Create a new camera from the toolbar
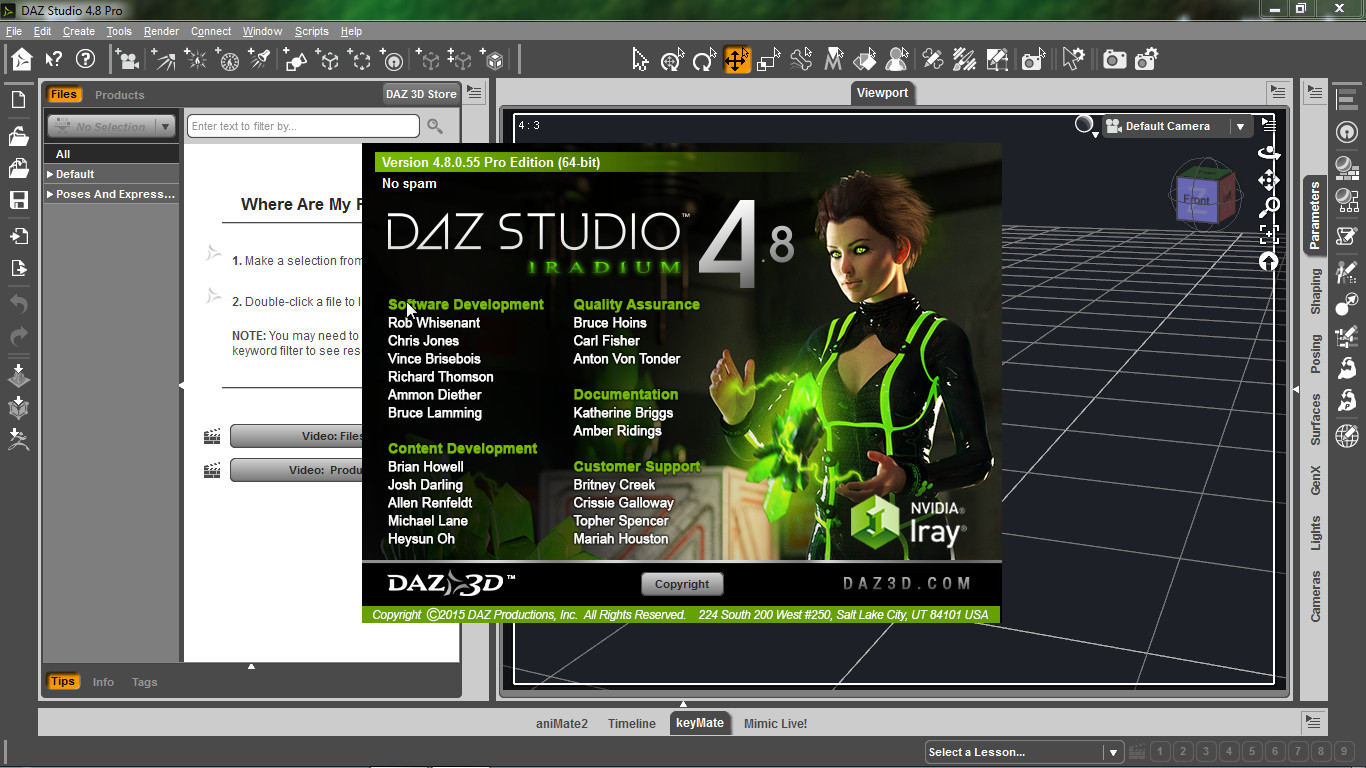1366x768 pixels. pos(129,60)
